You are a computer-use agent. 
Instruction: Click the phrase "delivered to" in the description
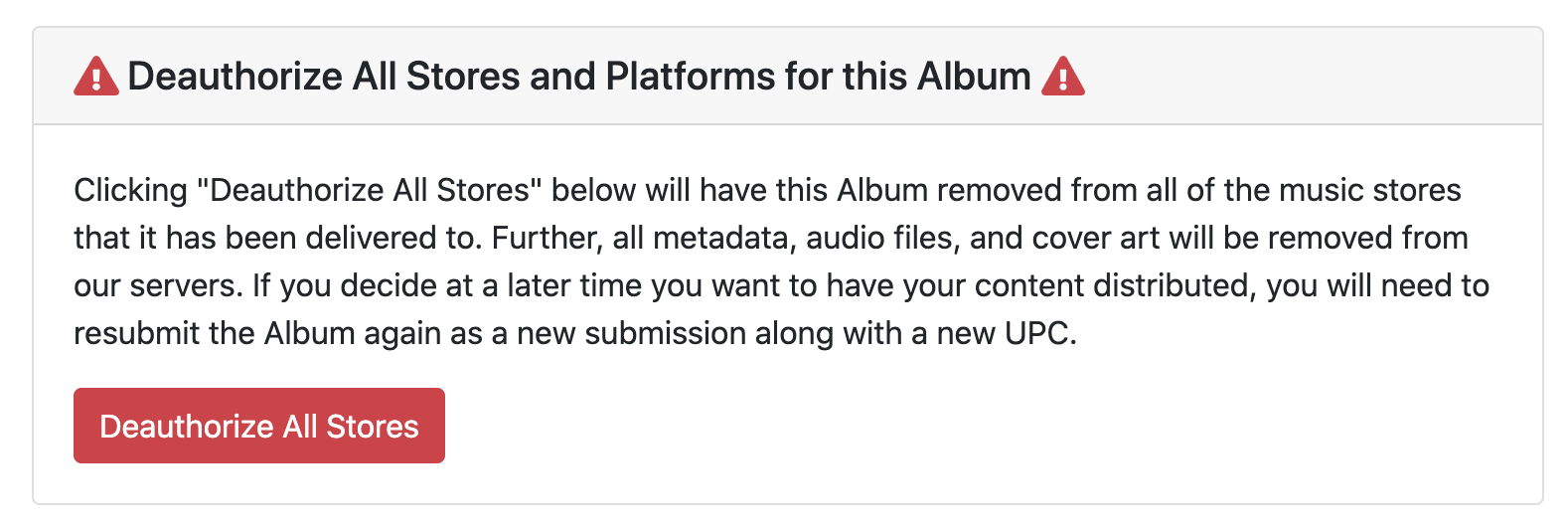point(393,238)
